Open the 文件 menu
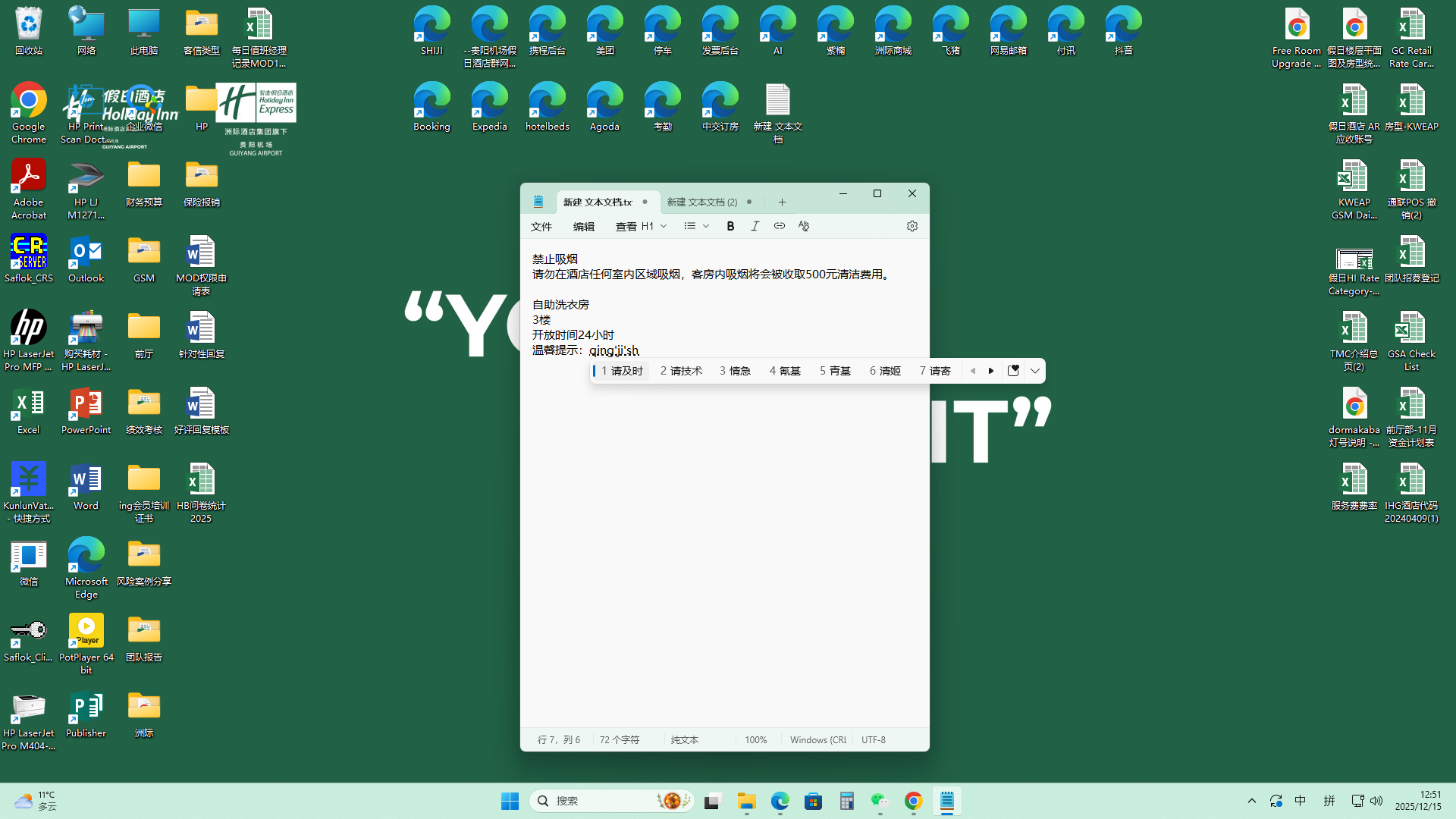This screenshot has width=1456, height=819. [x=541, y=226]
